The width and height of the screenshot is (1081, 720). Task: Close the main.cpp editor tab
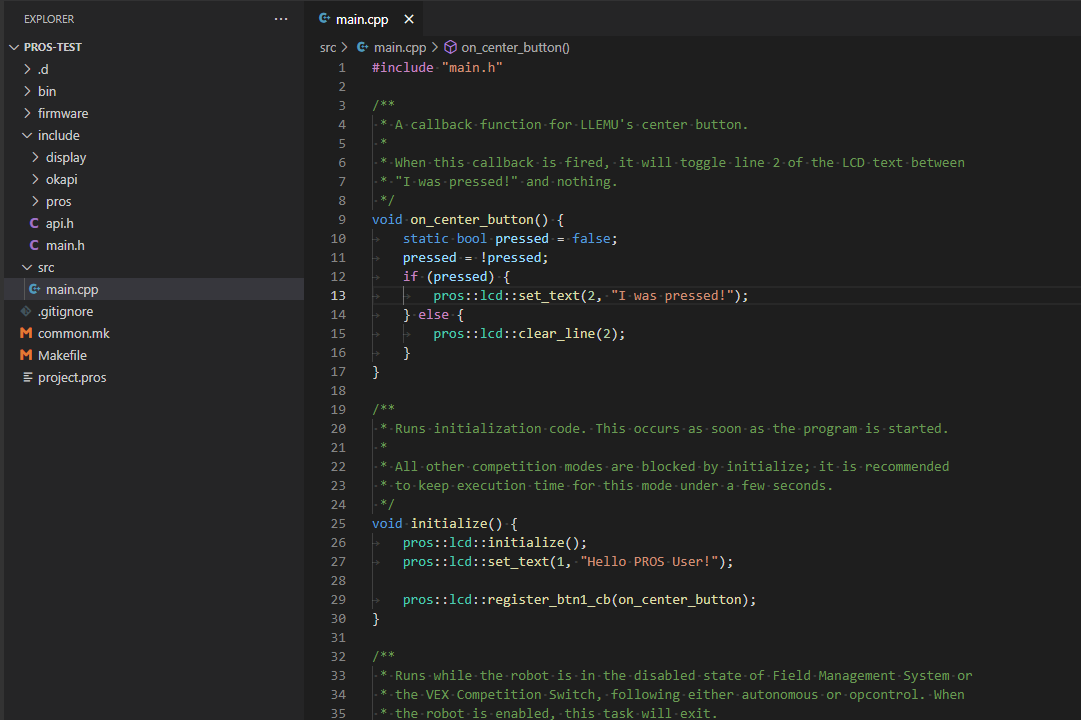409,19
